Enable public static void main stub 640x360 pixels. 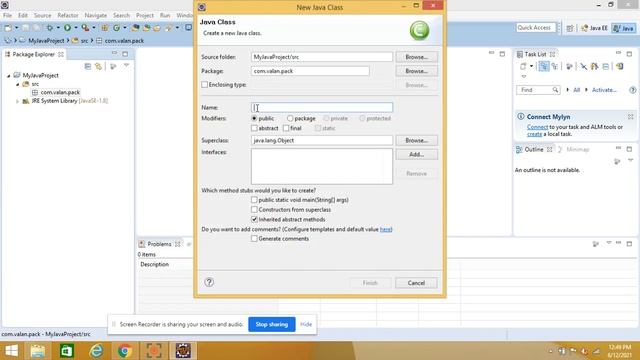pyautogui.click(x=254, y=200)
